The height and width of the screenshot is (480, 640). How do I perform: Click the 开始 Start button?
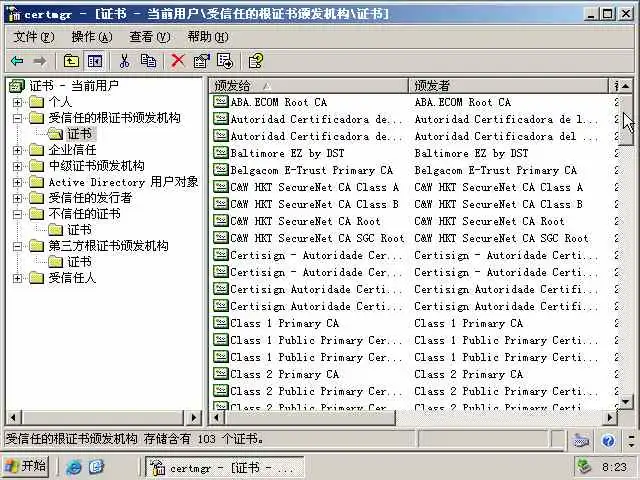26,466
